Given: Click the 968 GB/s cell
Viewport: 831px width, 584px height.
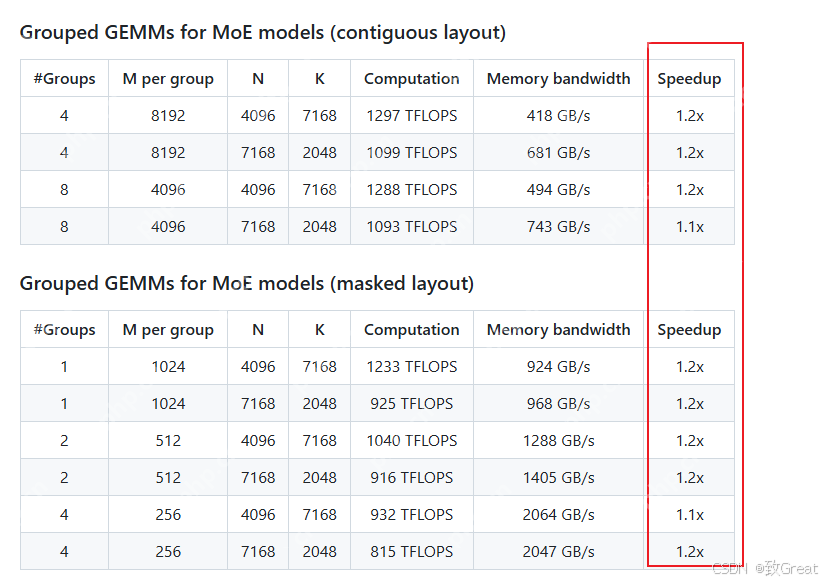Looking at the screenshot, I should [x=558, y=404].
